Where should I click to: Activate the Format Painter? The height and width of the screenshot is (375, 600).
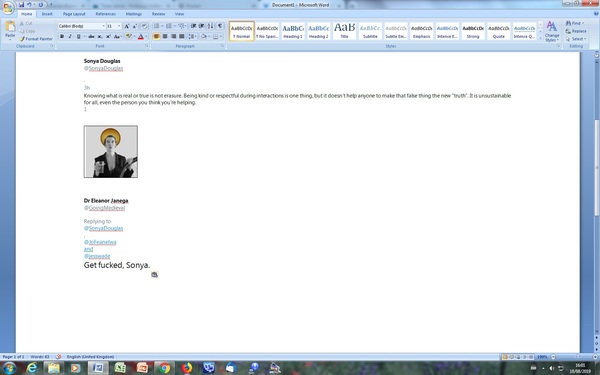[36, 39]
